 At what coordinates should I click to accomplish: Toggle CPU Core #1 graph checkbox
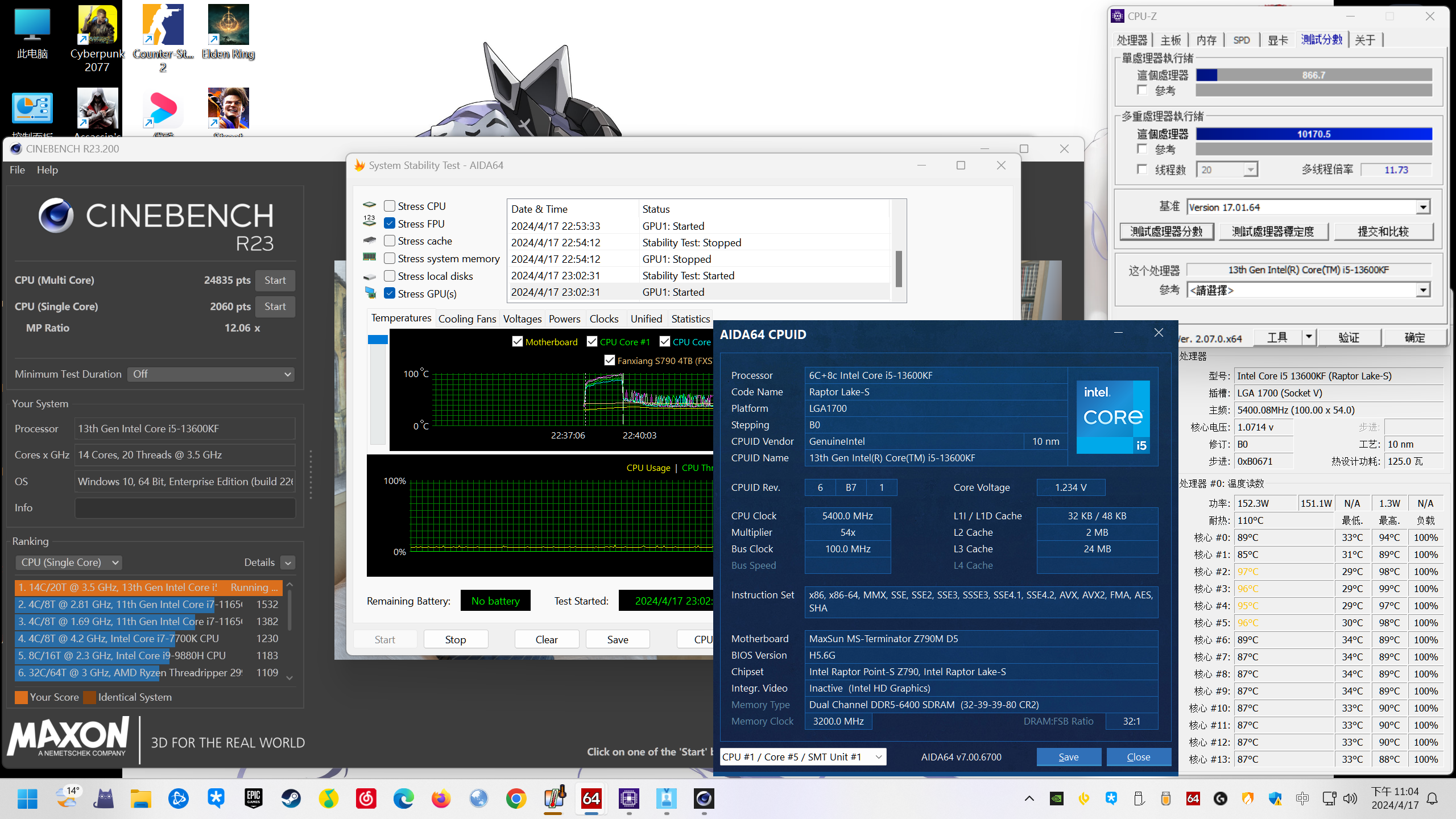pyautogui.click(x=592, y=342)
